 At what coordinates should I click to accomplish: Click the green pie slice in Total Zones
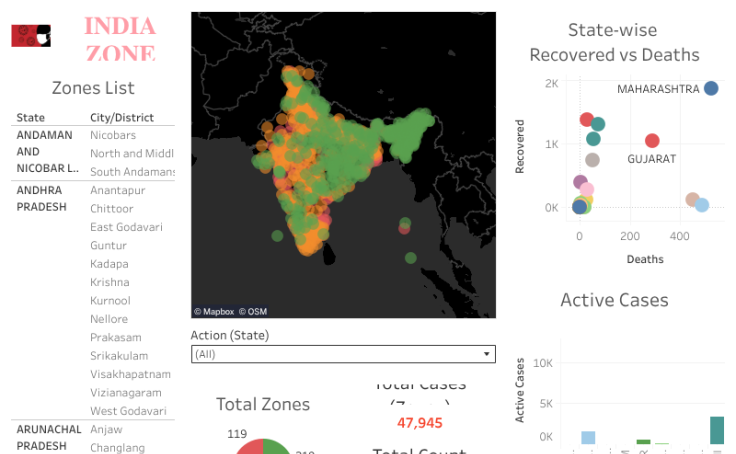click(x=278, y=447)
